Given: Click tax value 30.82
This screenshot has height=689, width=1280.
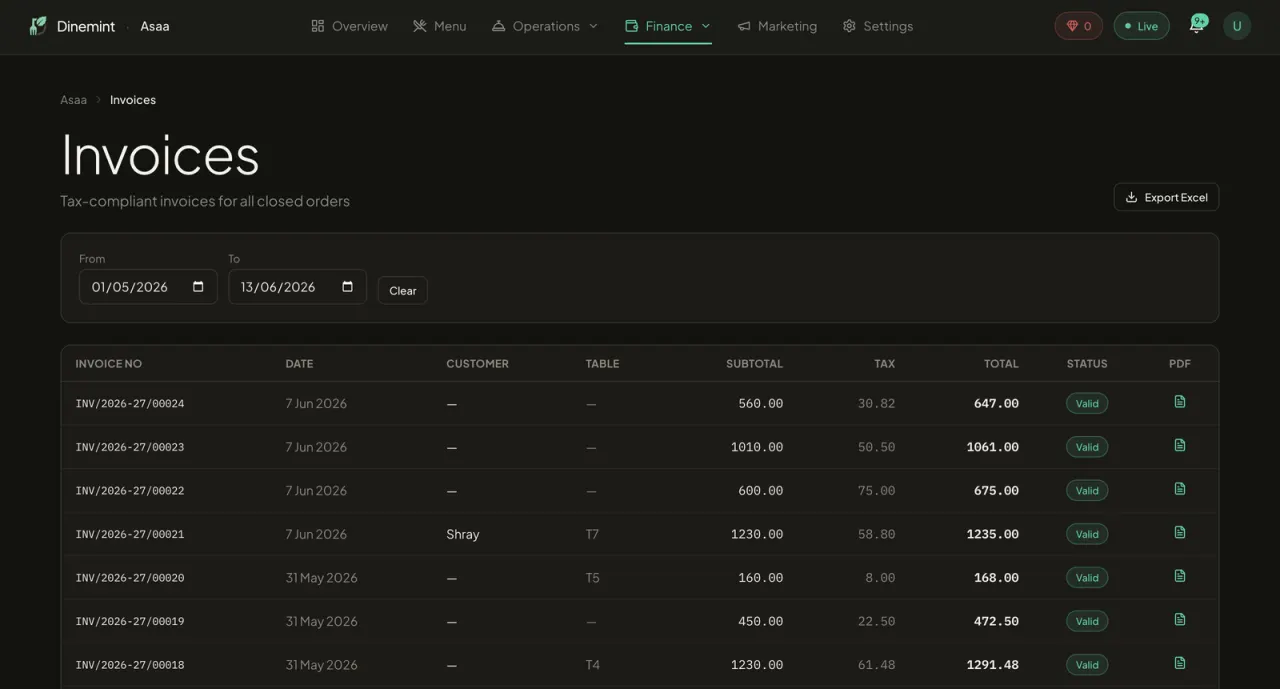Looking at the screenshot, I should tap(877, 404).
